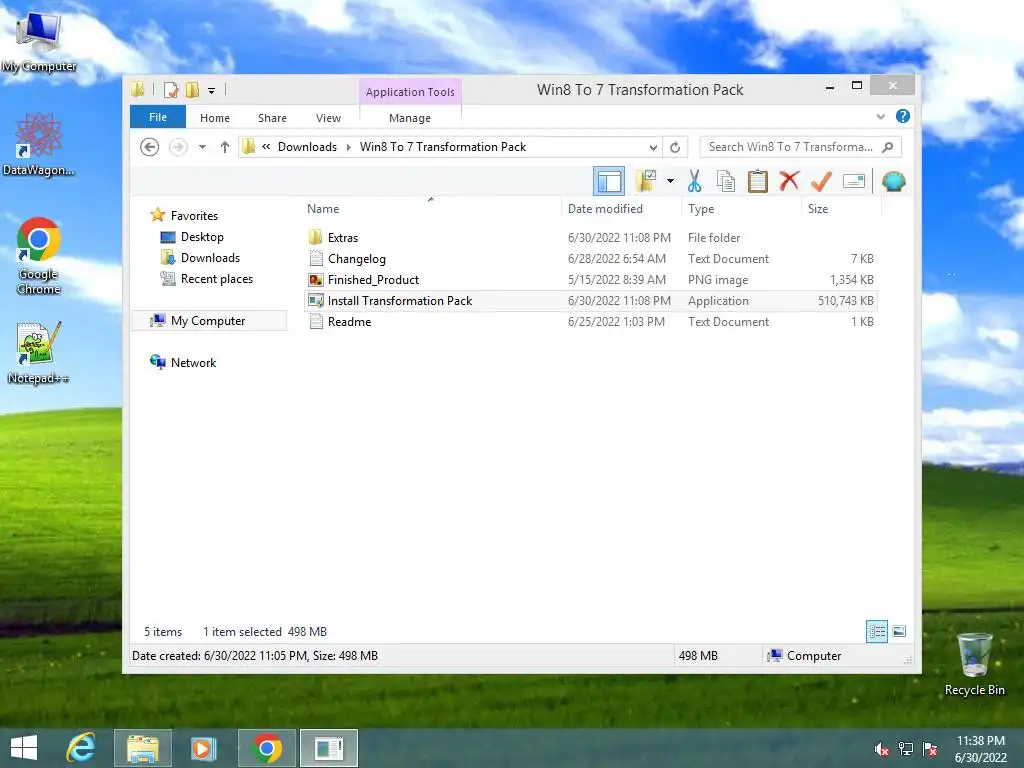Click the muted volume tray icon
The width and height of the screenshot is (1024, 768).
pyautogui.click(x=881, y=749)
